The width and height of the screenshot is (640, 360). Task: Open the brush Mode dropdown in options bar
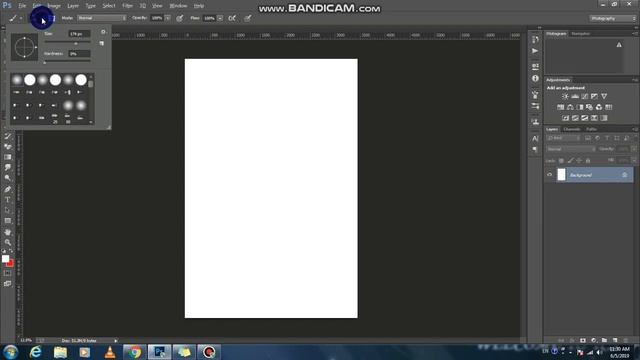click(x=102, y=18)
